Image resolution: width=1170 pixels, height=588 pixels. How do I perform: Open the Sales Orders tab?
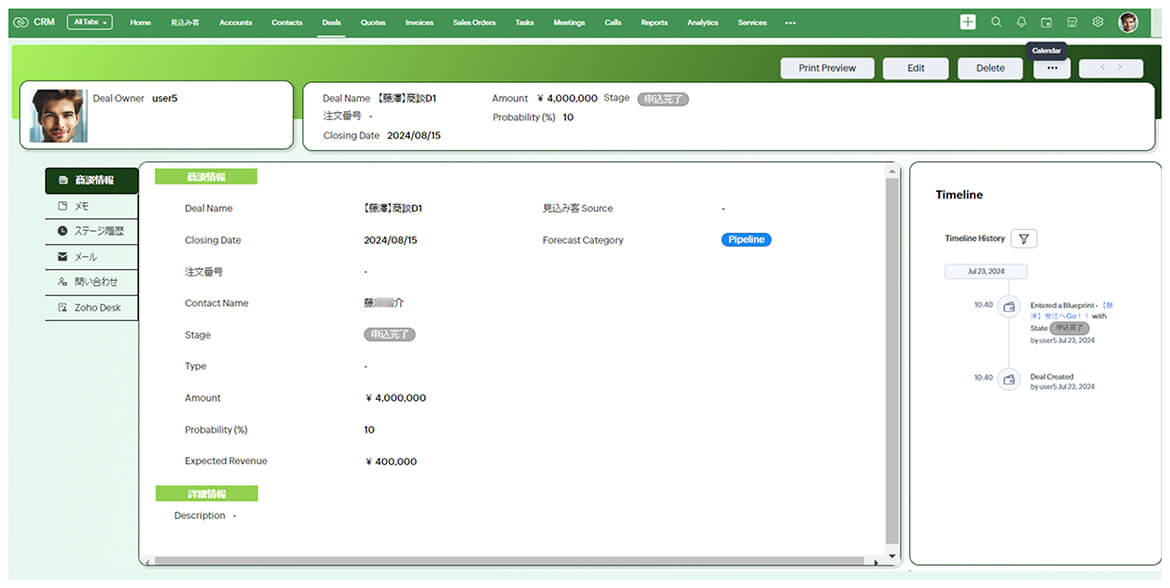tap(475, 22)
